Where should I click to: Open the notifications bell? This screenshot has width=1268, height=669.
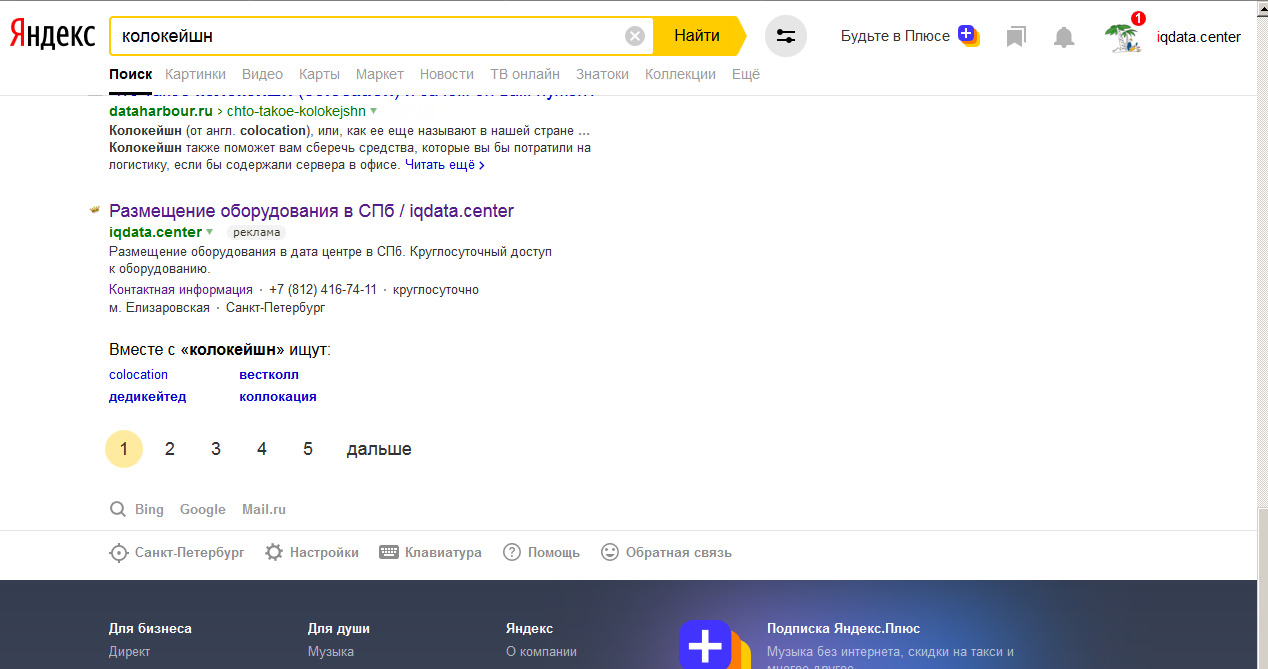coord(1064,37)
